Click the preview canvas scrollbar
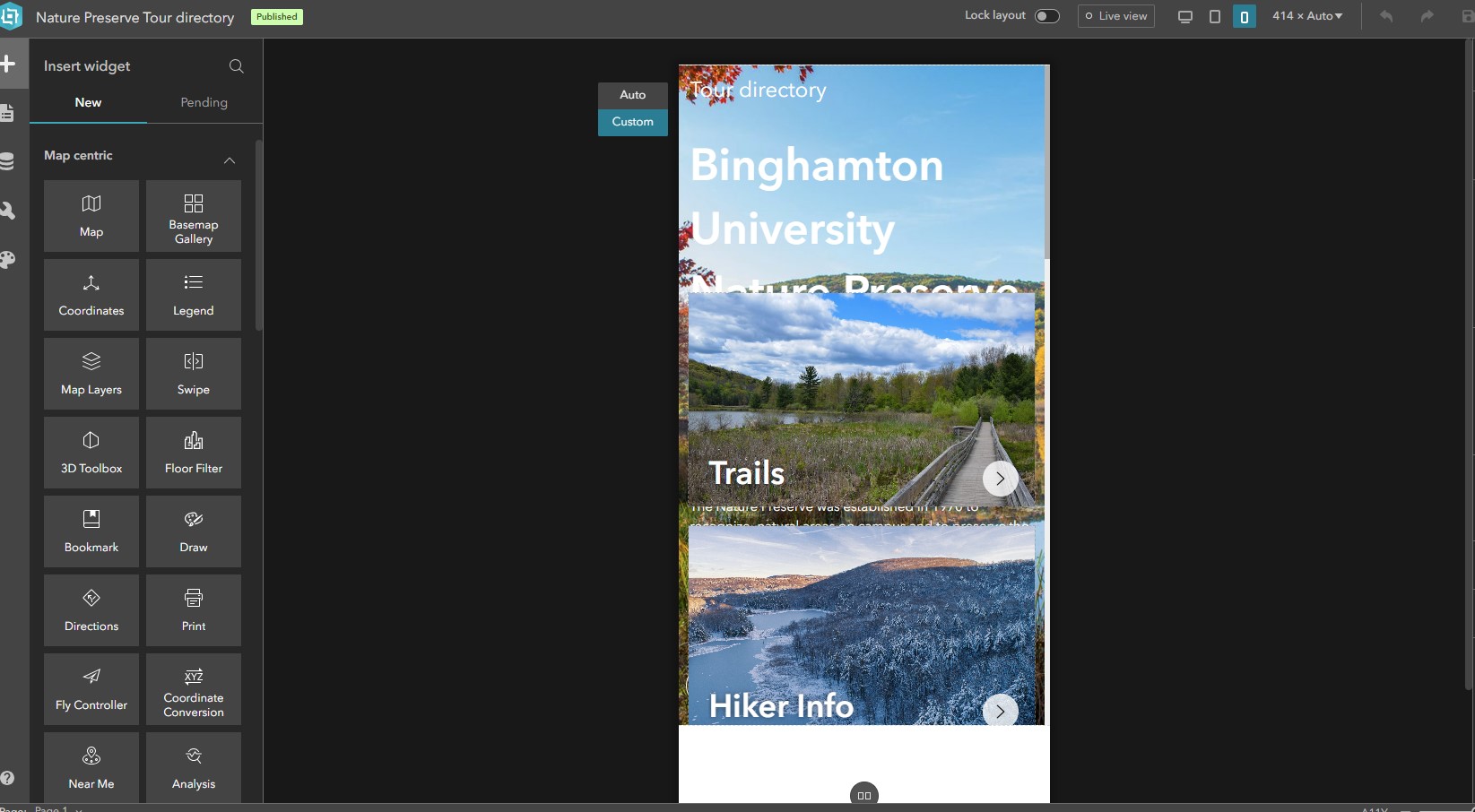1475x812 pixels. pyautogui.click(x=1046, y=161)
